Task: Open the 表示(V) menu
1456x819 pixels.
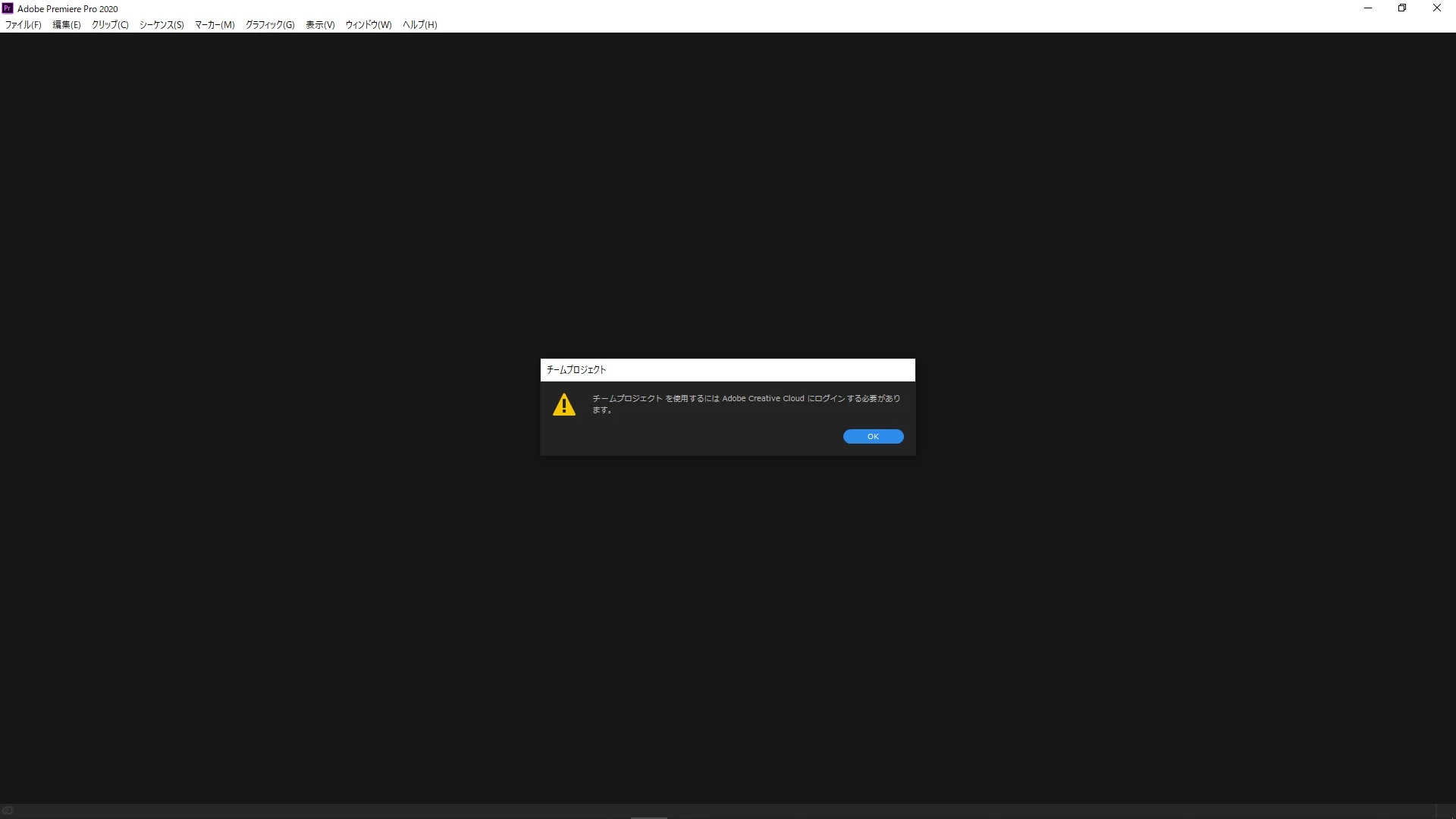Action: coord(320,25)
